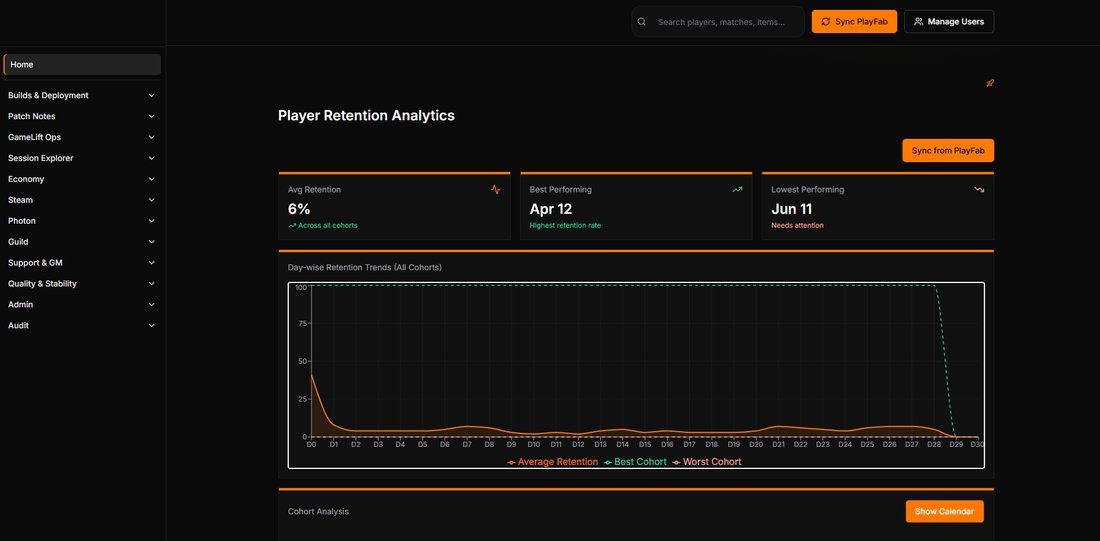This screenshot has width=1100, height=541.
Task: Click the Show Calendar button
Action: [x=944, y=512]
